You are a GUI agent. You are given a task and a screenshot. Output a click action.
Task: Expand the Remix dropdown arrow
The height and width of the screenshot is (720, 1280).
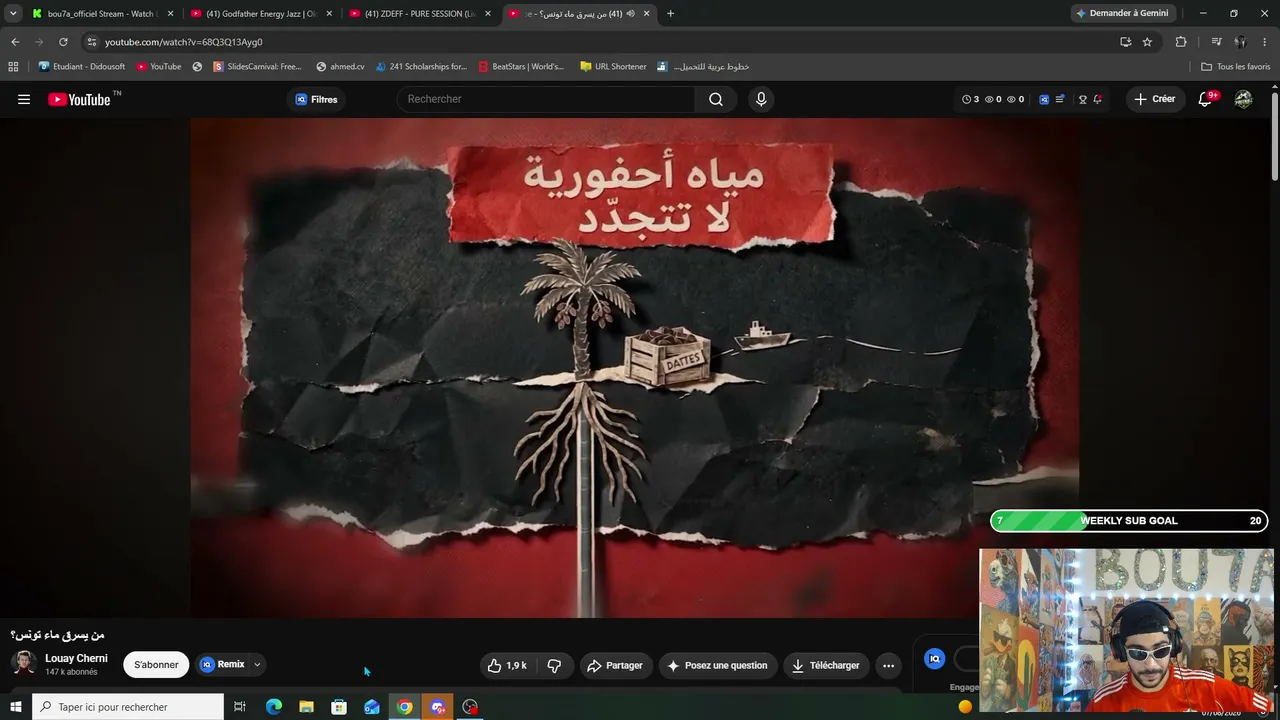click(257, 665)
